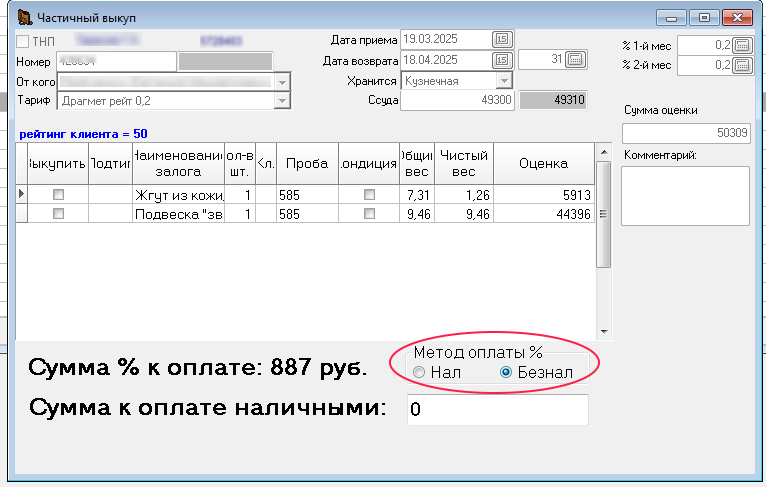
Task: Close the Частичный выкуп window
Action: (x=737, y=18)
